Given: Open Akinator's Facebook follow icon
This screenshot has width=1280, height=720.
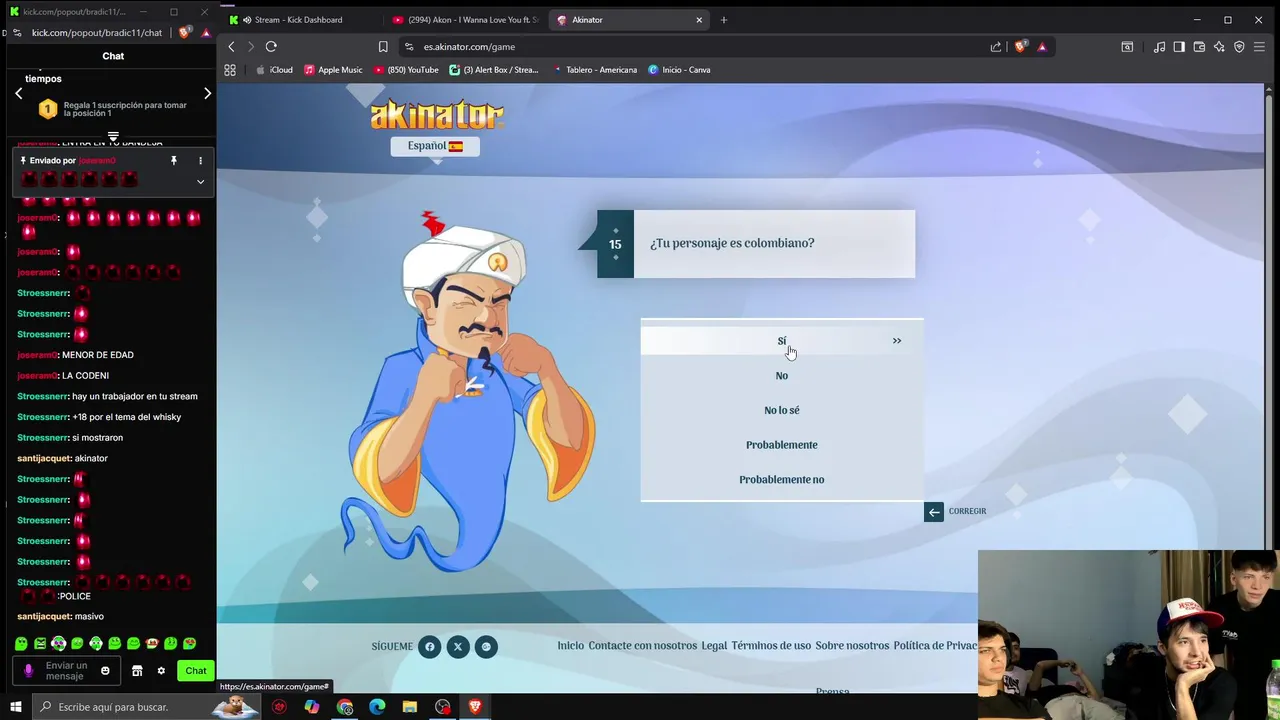Looking at the screenshot, I should pyautogui.click(x=429, y=647).
